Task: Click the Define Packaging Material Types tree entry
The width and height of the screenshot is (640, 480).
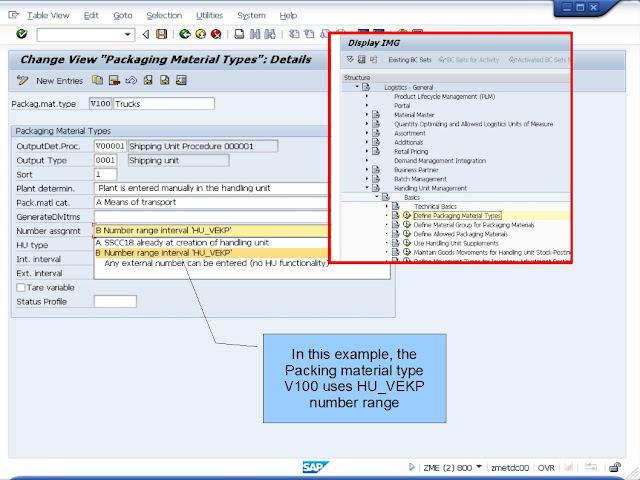Action: (457, 216)
